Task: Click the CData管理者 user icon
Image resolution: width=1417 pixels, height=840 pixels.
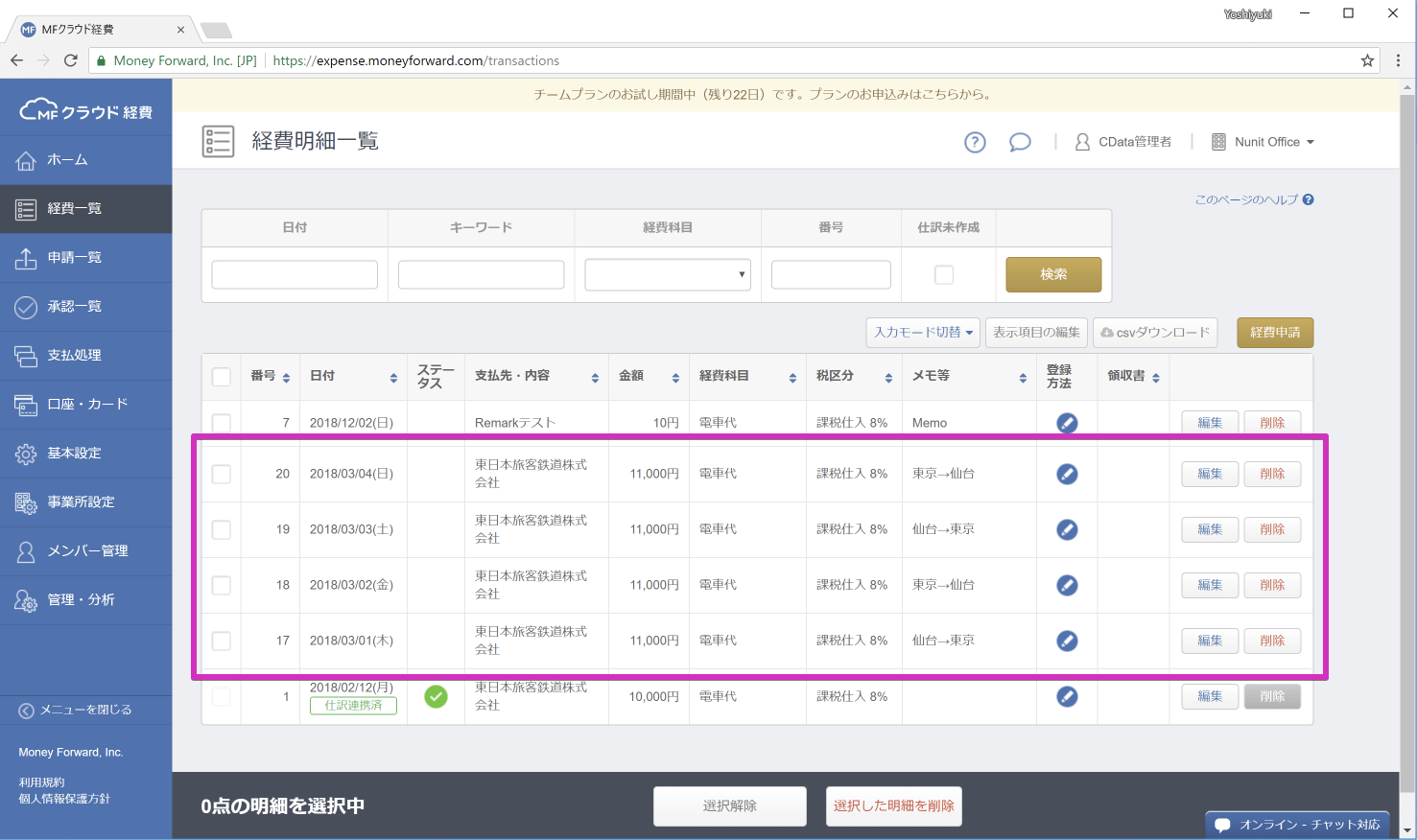Action: 1082,142
